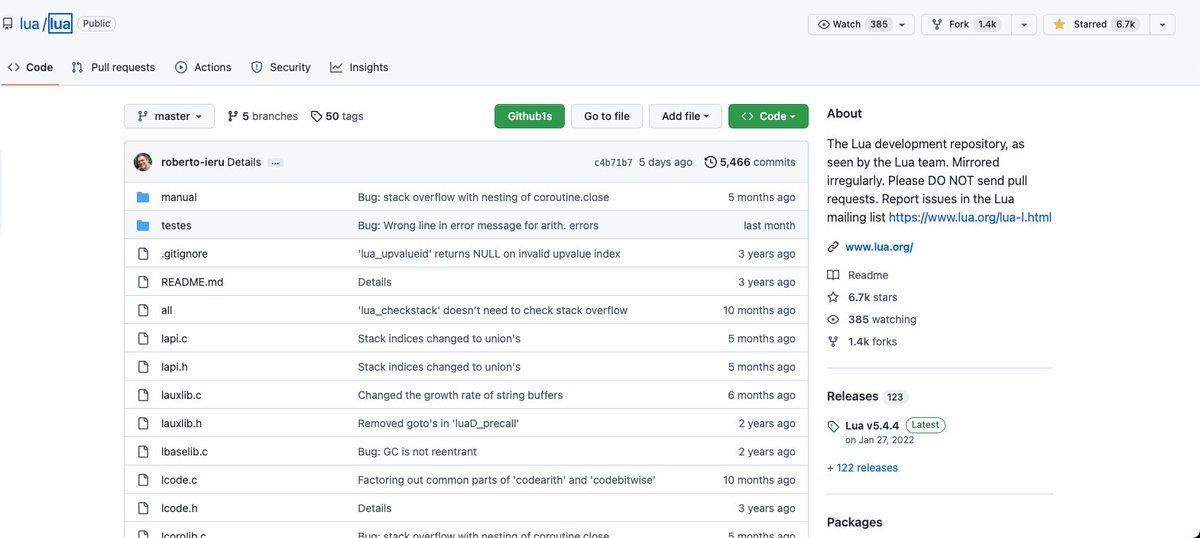Viewport: 1200px width, 538px height.
Task: Click the Go to file button
Action: 607,116
